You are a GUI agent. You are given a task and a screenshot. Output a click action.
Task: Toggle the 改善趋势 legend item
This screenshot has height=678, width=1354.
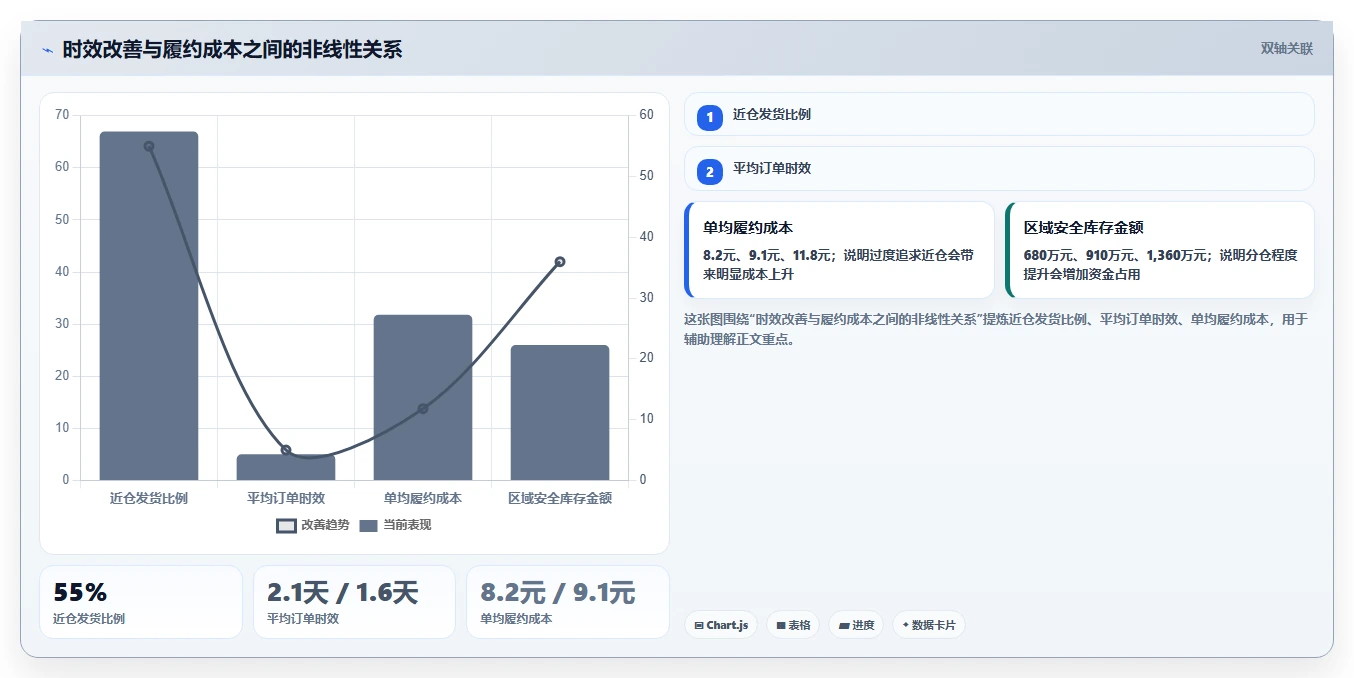click(313, 525)
